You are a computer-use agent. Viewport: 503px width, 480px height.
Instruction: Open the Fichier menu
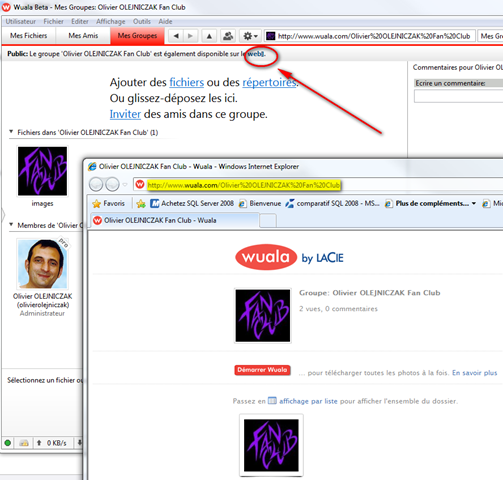(54, 21)
